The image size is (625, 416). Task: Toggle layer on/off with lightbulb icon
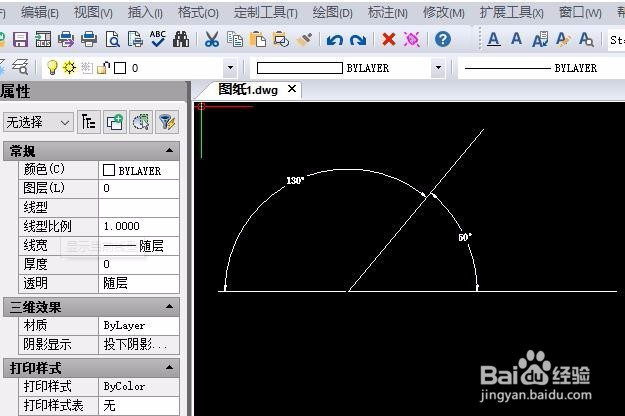52,68
